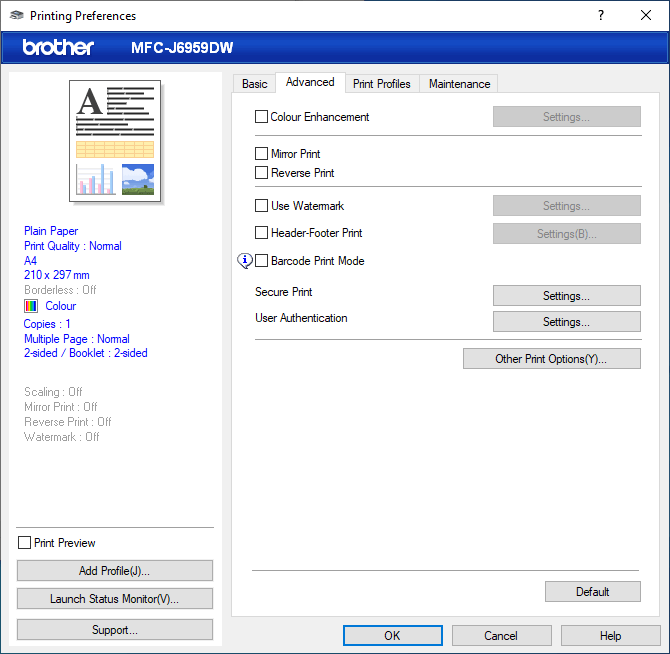Screen dimensions: 670x654
Task: Open the Print Profiles tab
Action: tap(381, 84)
